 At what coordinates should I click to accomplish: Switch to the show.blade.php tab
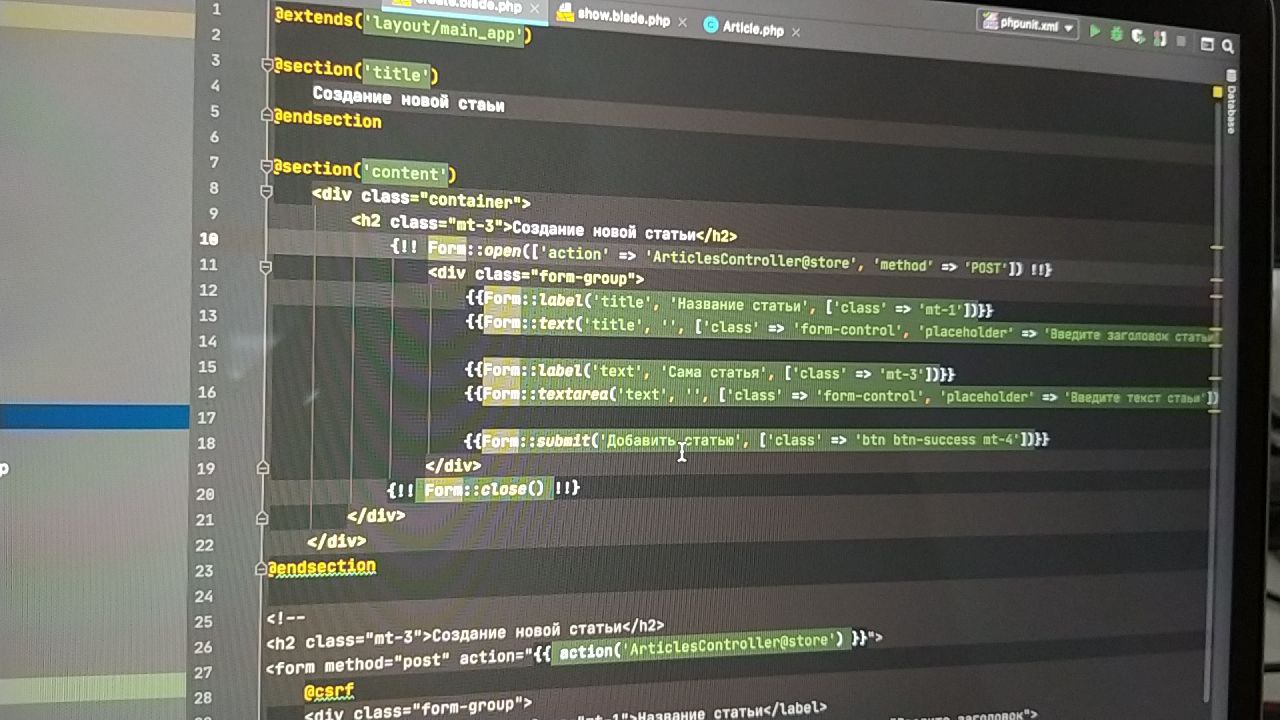tap(624, 18)
